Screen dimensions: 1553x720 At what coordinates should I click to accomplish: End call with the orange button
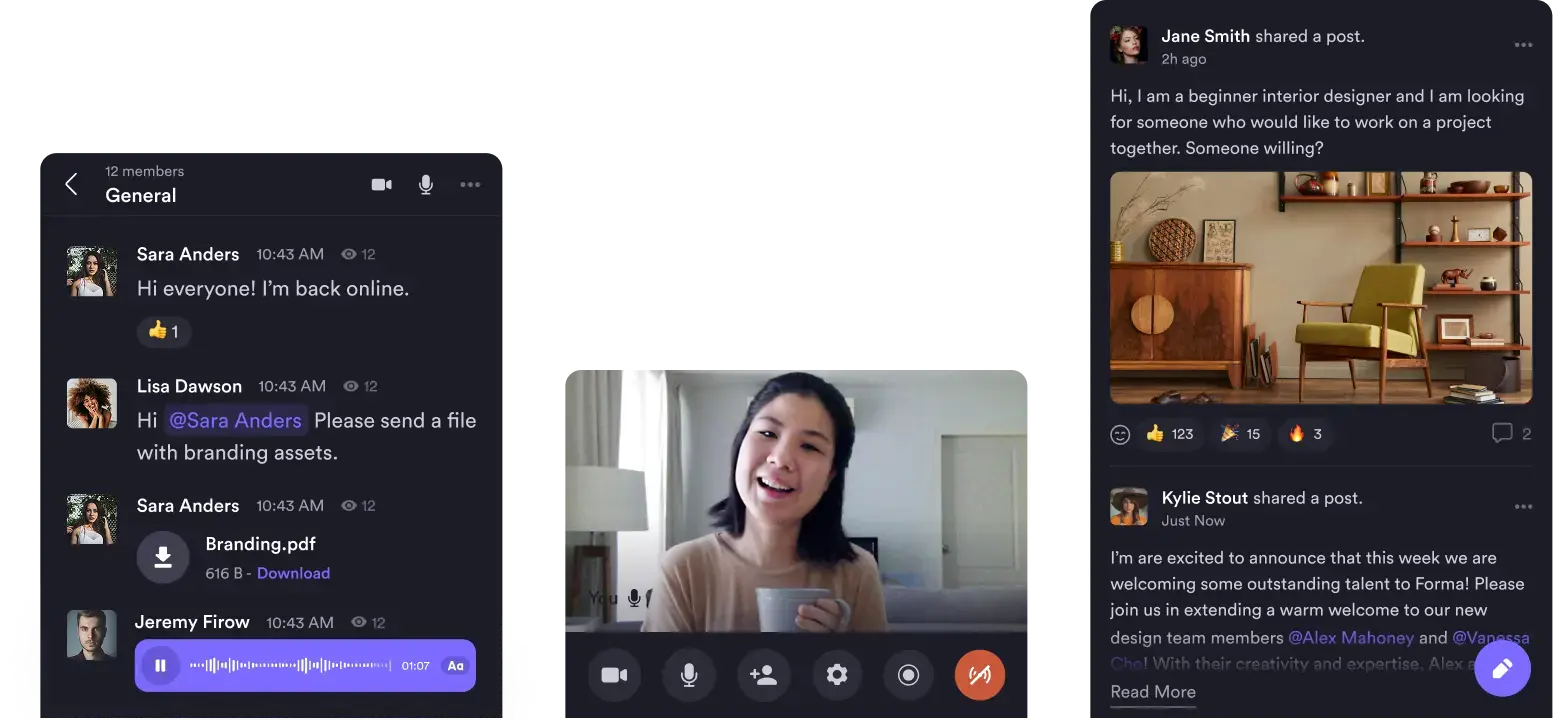(x=980, y=675)
